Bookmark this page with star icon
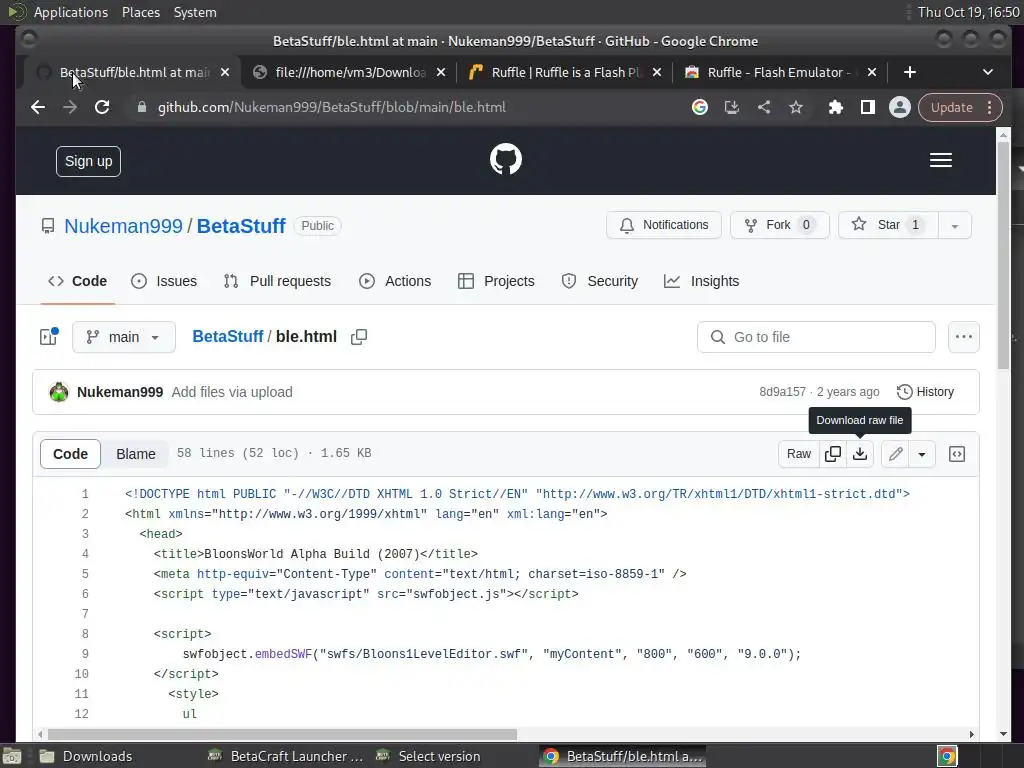The image size is (1024, 768). pyautogui.click(x=795, y=107)
